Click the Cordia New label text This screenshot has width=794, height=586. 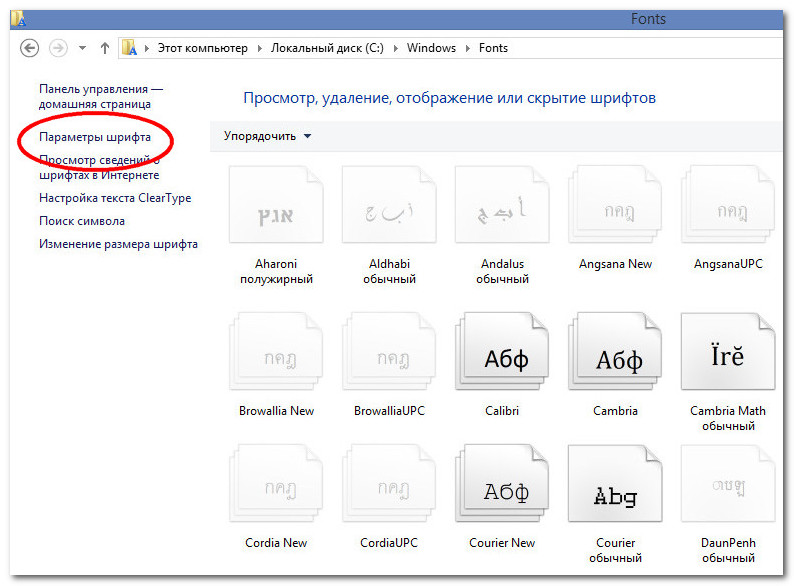[276, 542]
